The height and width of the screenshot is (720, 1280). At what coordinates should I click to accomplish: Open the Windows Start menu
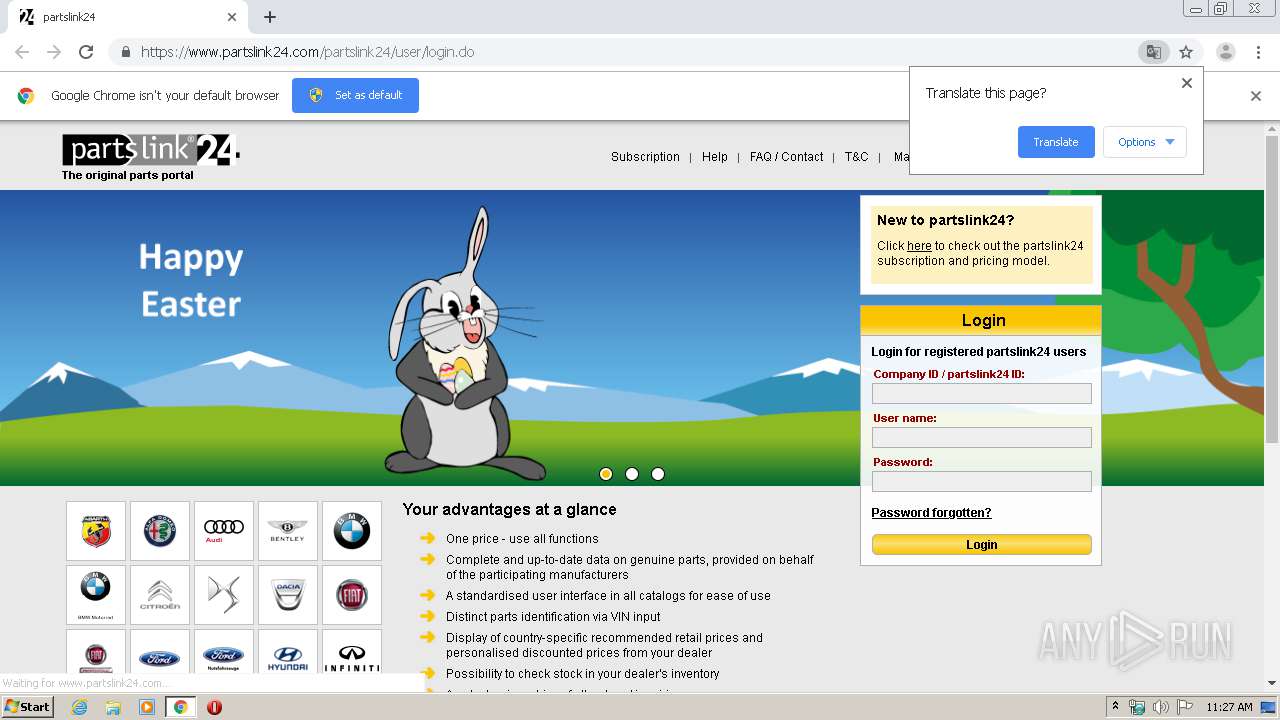point(28,707)
